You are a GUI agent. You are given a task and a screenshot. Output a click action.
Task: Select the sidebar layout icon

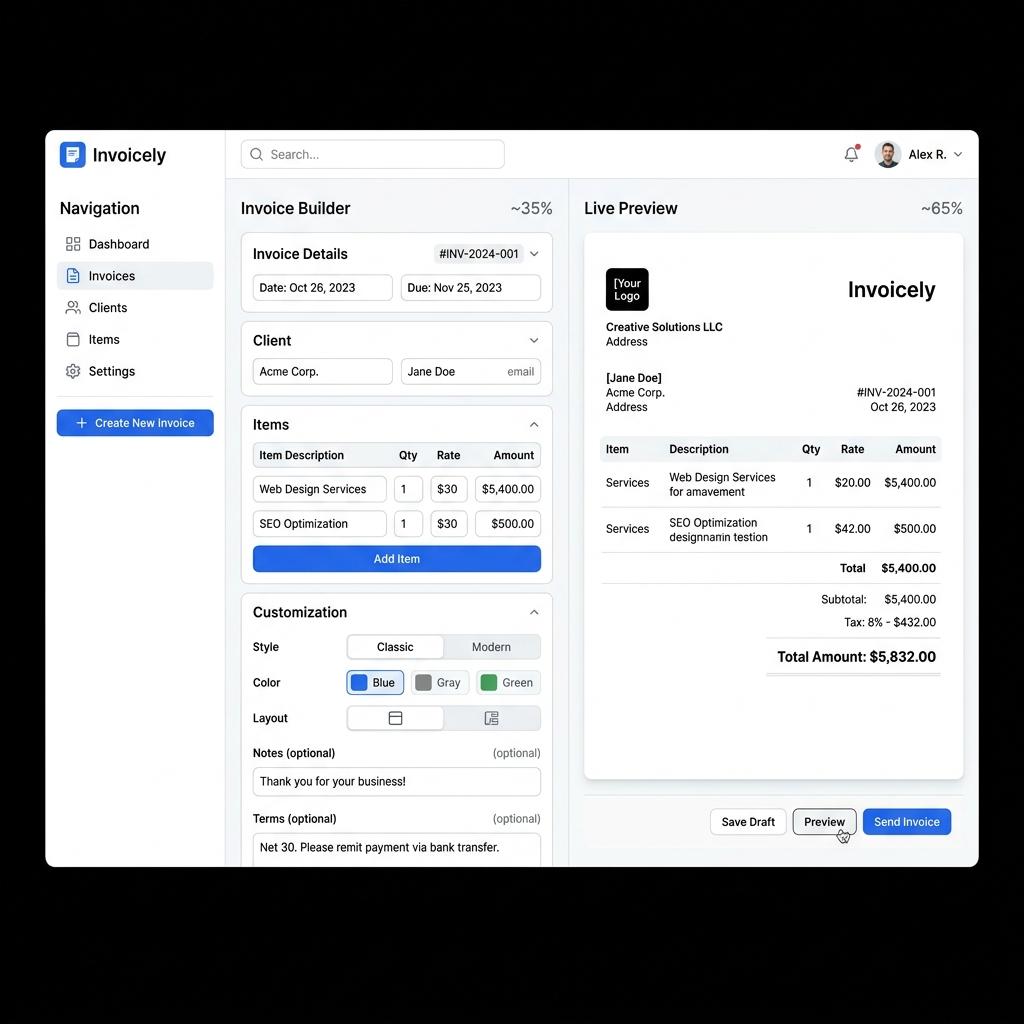(x=491, y=718)
